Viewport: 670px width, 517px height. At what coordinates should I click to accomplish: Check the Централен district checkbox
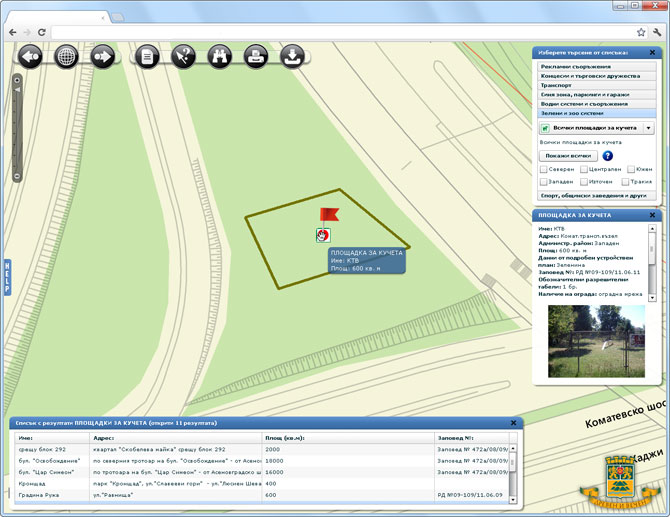coord(584,170)
